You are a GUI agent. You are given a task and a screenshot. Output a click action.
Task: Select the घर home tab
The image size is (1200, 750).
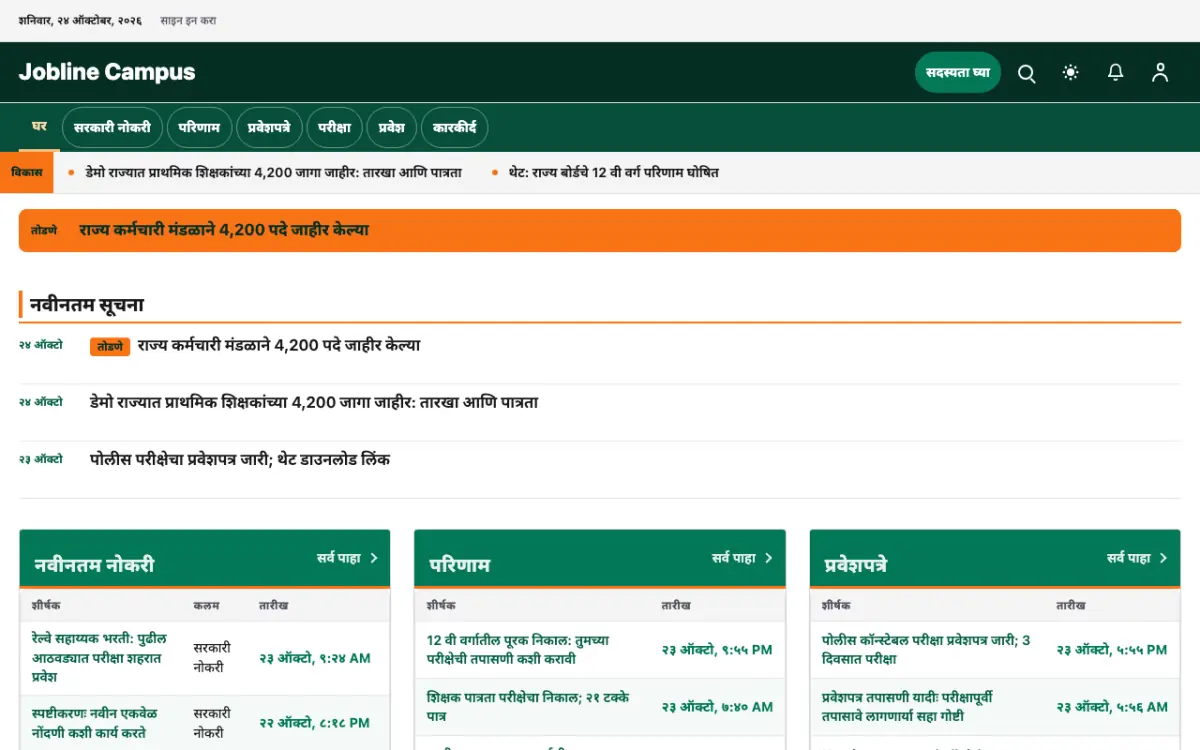40,127
